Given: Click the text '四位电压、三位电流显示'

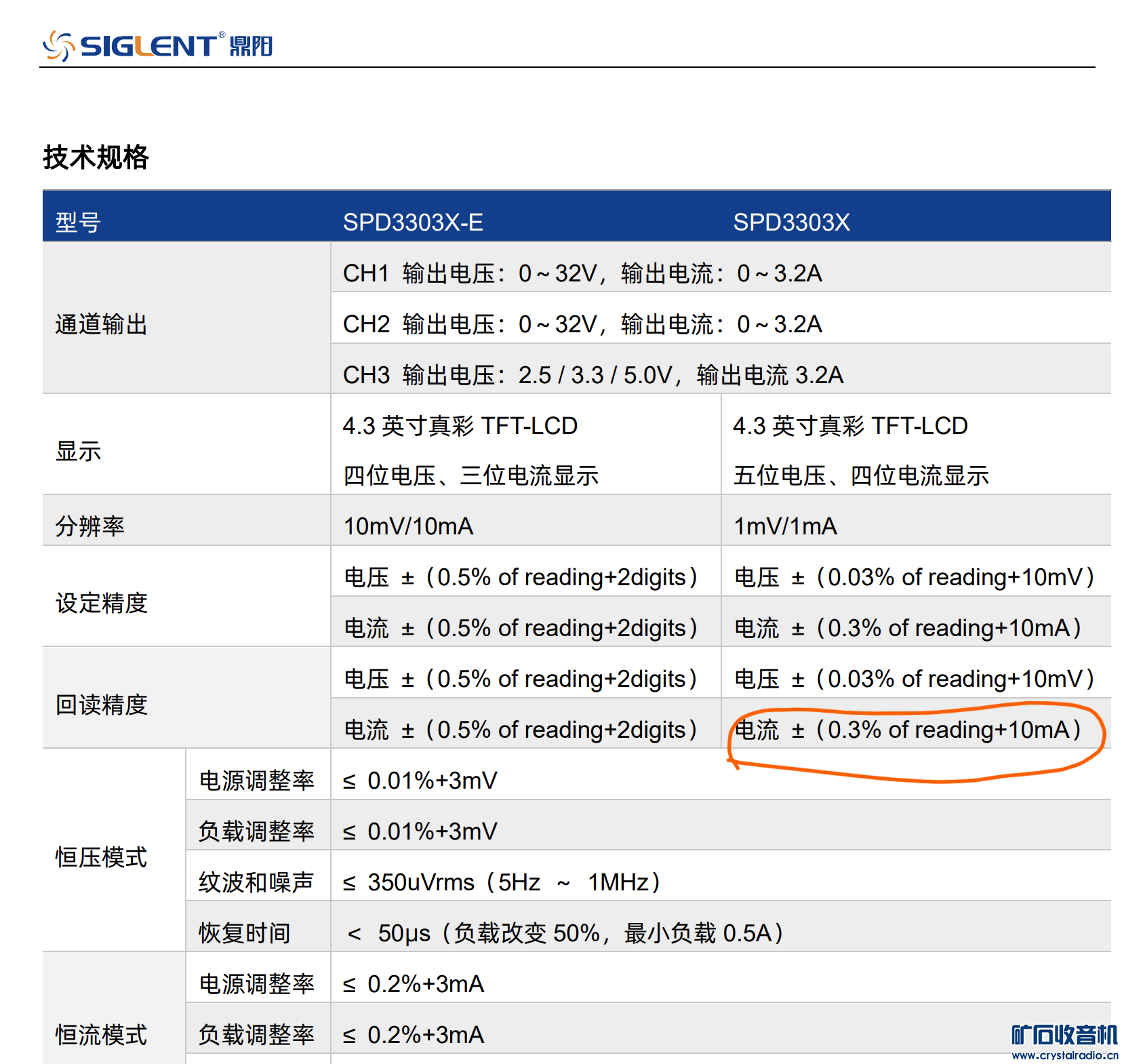Looking at the screenshot, I should 471,475.
